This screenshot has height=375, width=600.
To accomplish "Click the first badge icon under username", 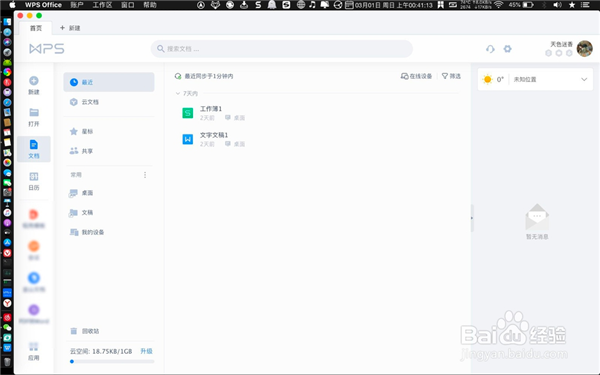I will [548, 53].
